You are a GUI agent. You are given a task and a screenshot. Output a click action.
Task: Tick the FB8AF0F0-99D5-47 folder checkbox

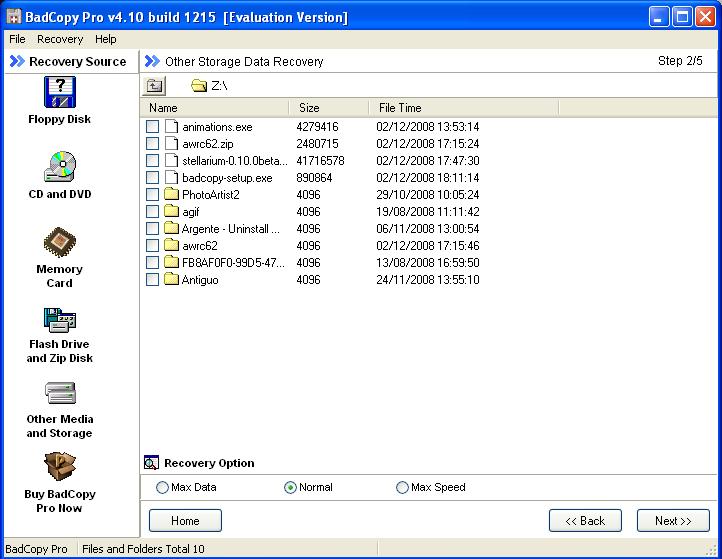click(152, 263)
